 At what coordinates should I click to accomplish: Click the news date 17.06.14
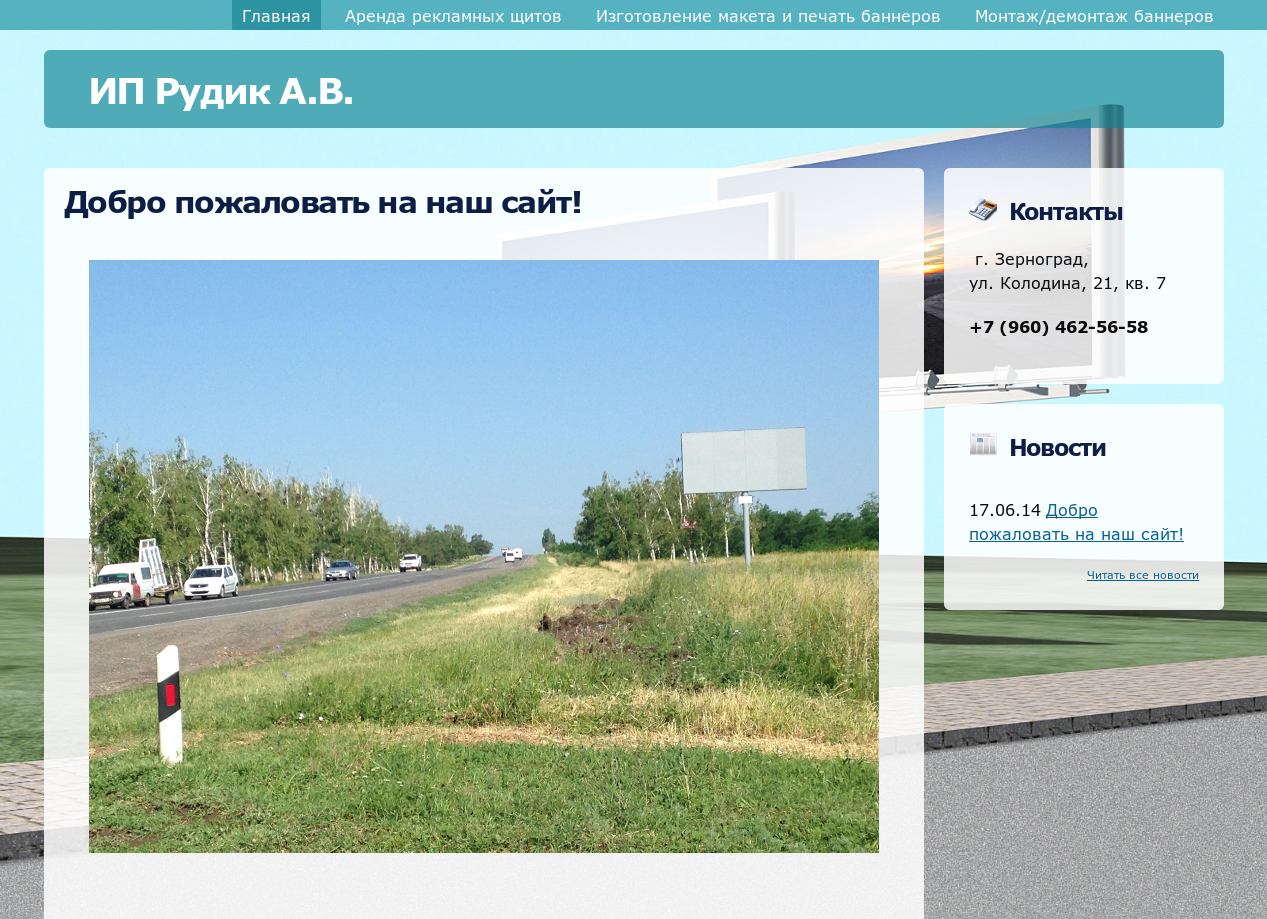point(1005,510)
